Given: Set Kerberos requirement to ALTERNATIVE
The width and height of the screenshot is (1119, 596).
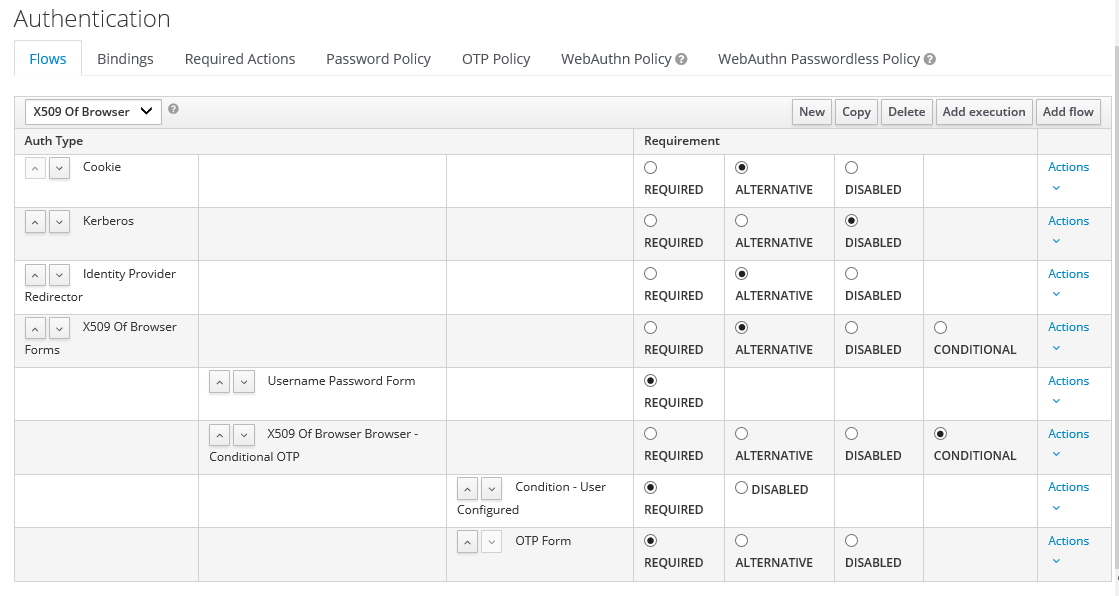Looking at the screenshot, I should [741, 221].
